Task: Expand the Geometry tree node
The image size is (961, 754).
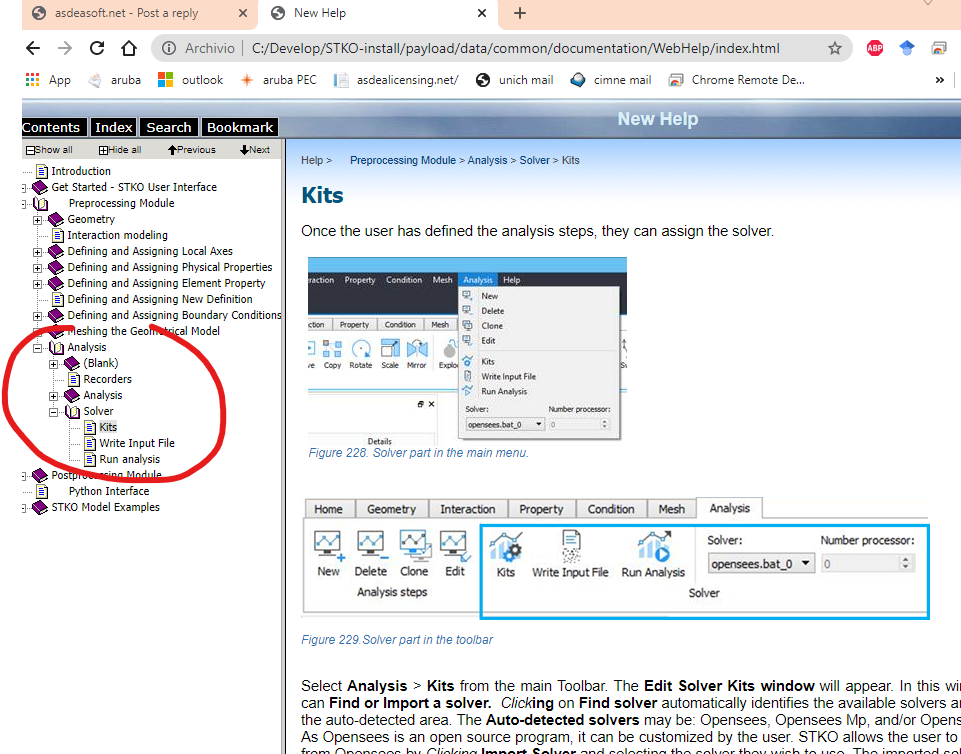Action: (38, 220)
